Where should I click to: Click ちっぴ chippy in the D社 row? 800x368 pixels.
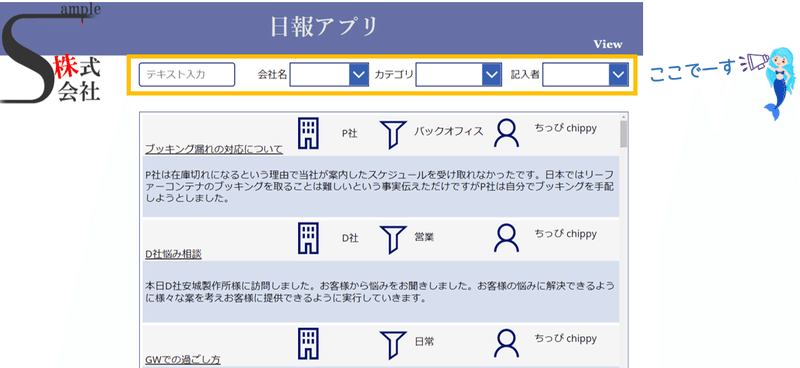565,234
